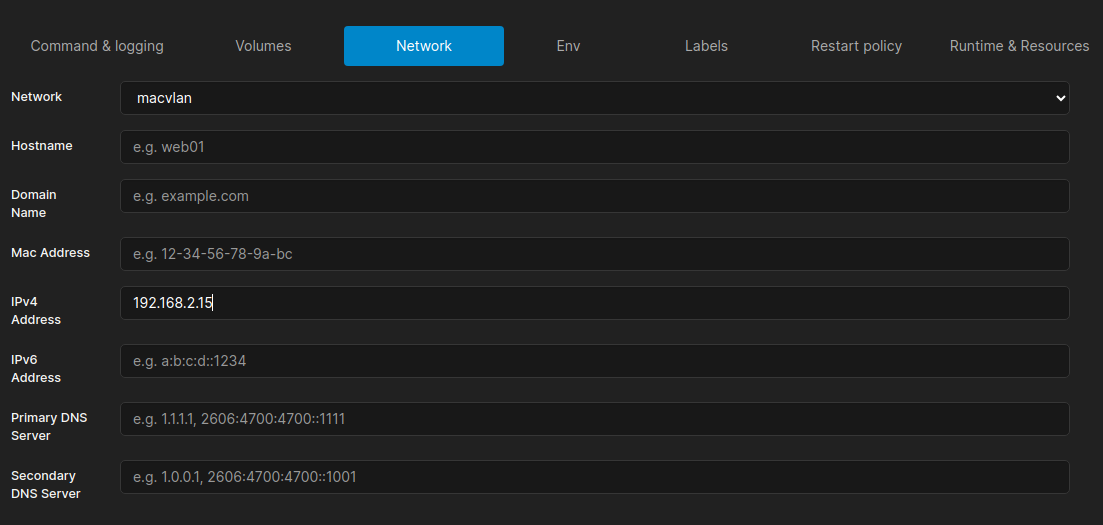The height and width of the screenshot is (525, 1103).
Task: Click the Primary DNS Server label
Action: [49, 426]
